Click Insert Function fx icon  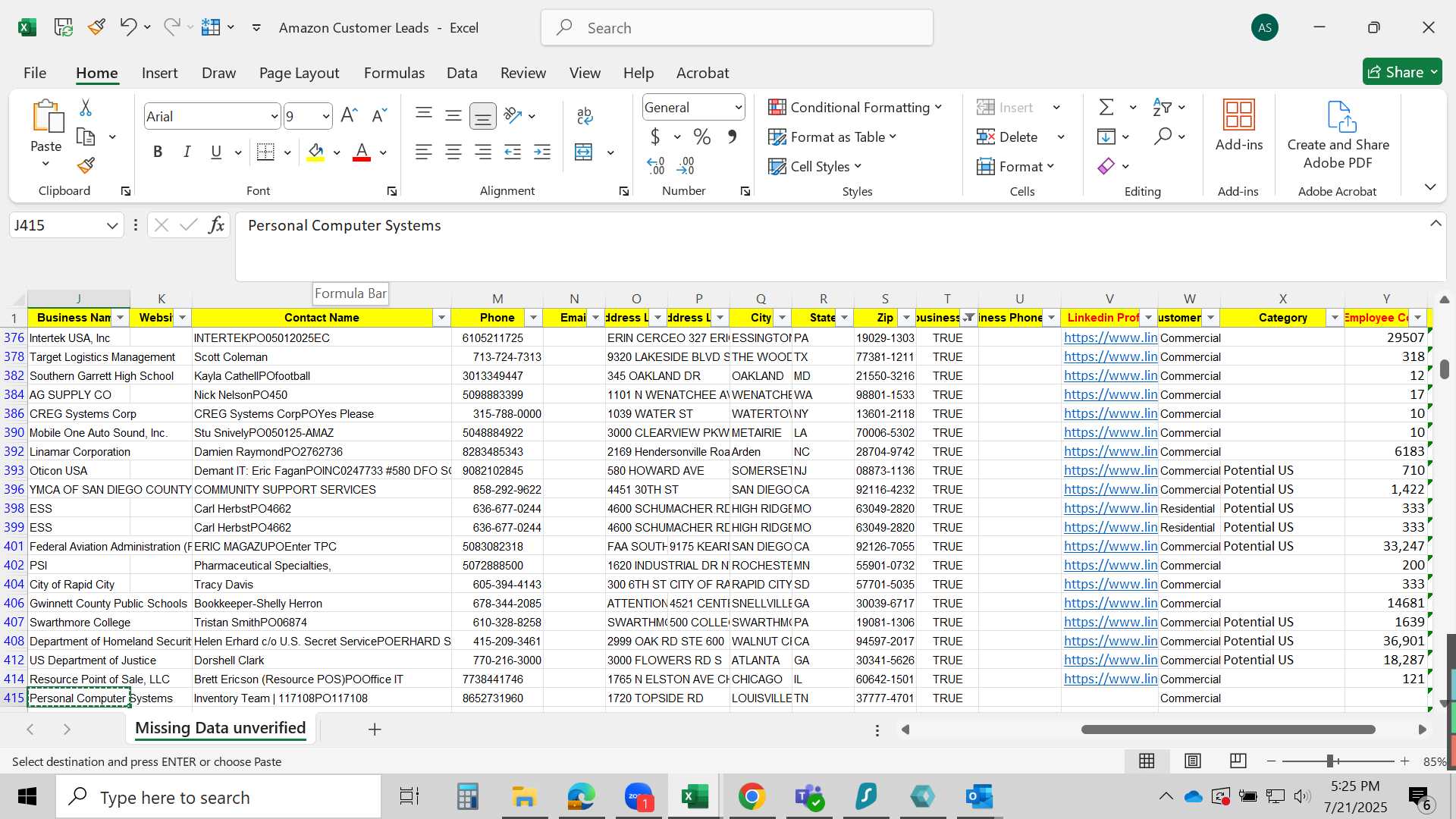tap(216, 225)
